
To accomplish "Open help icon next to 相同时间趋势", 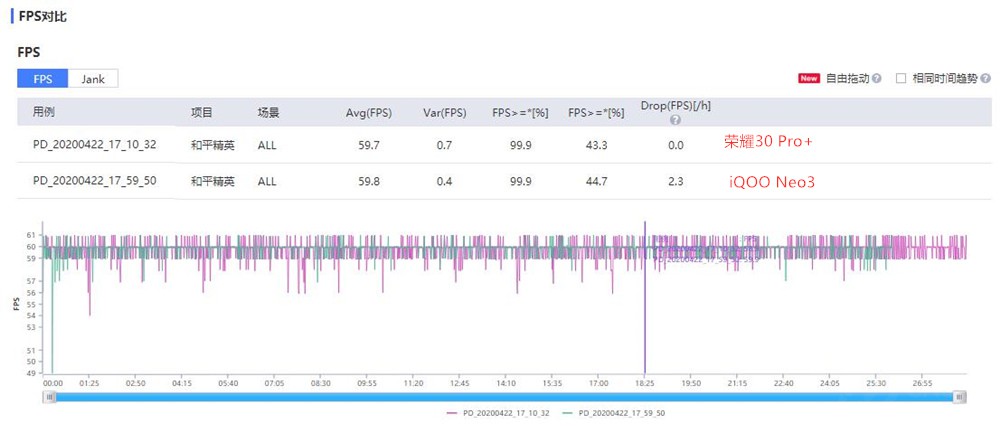I will click(986, 78).
